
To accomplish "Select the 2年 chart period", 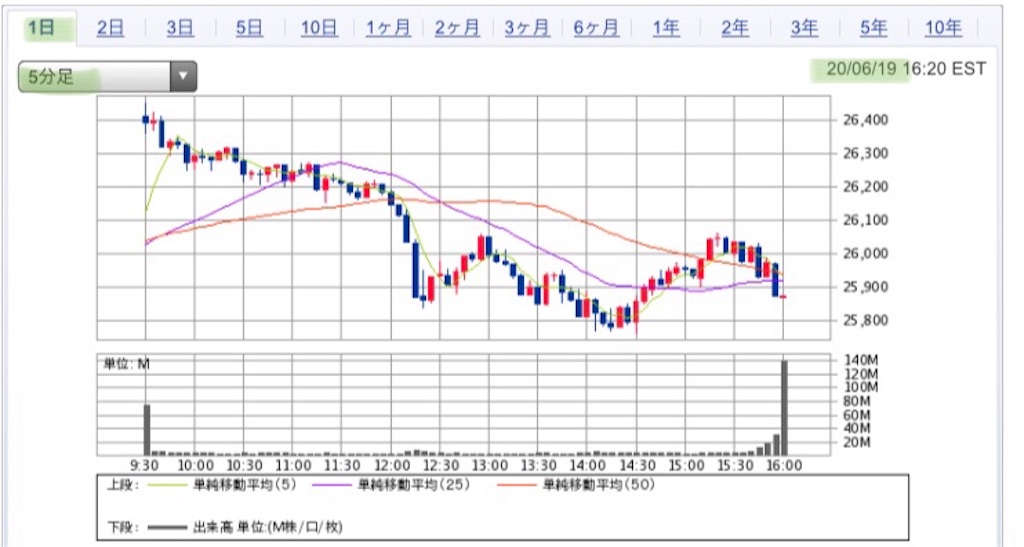I will coord(735,28).
